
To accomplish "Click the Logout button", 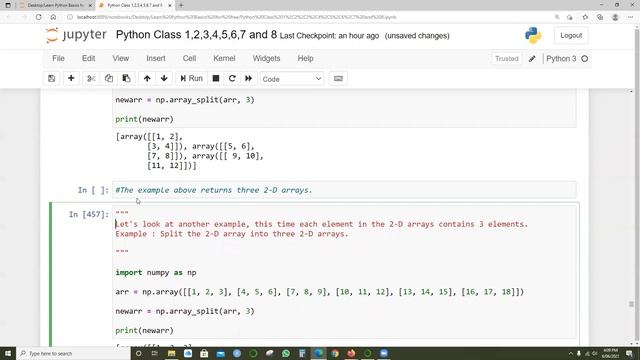I will point(571,36).
